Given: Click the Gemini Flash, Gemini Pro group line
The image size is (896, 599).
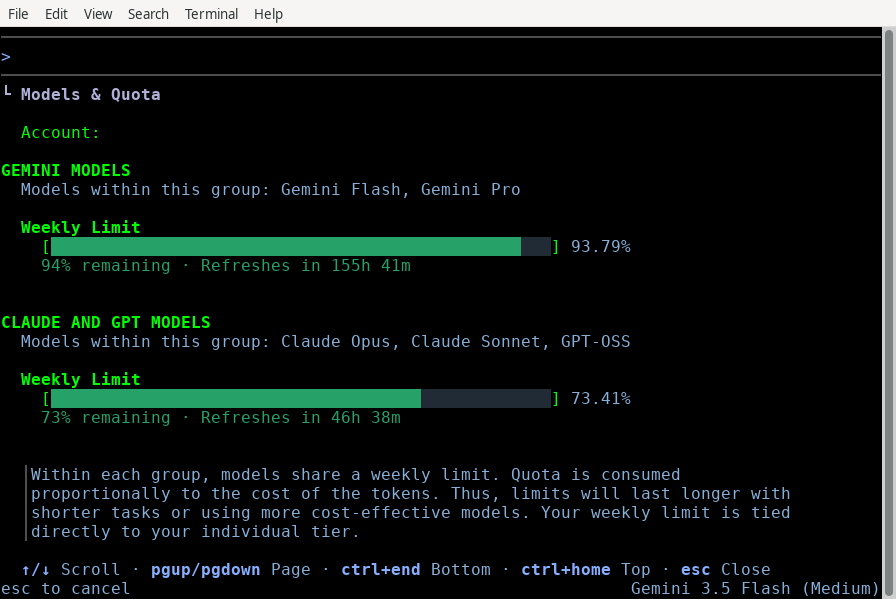Looking at the screenshot, I should click(x=270, y=190).
